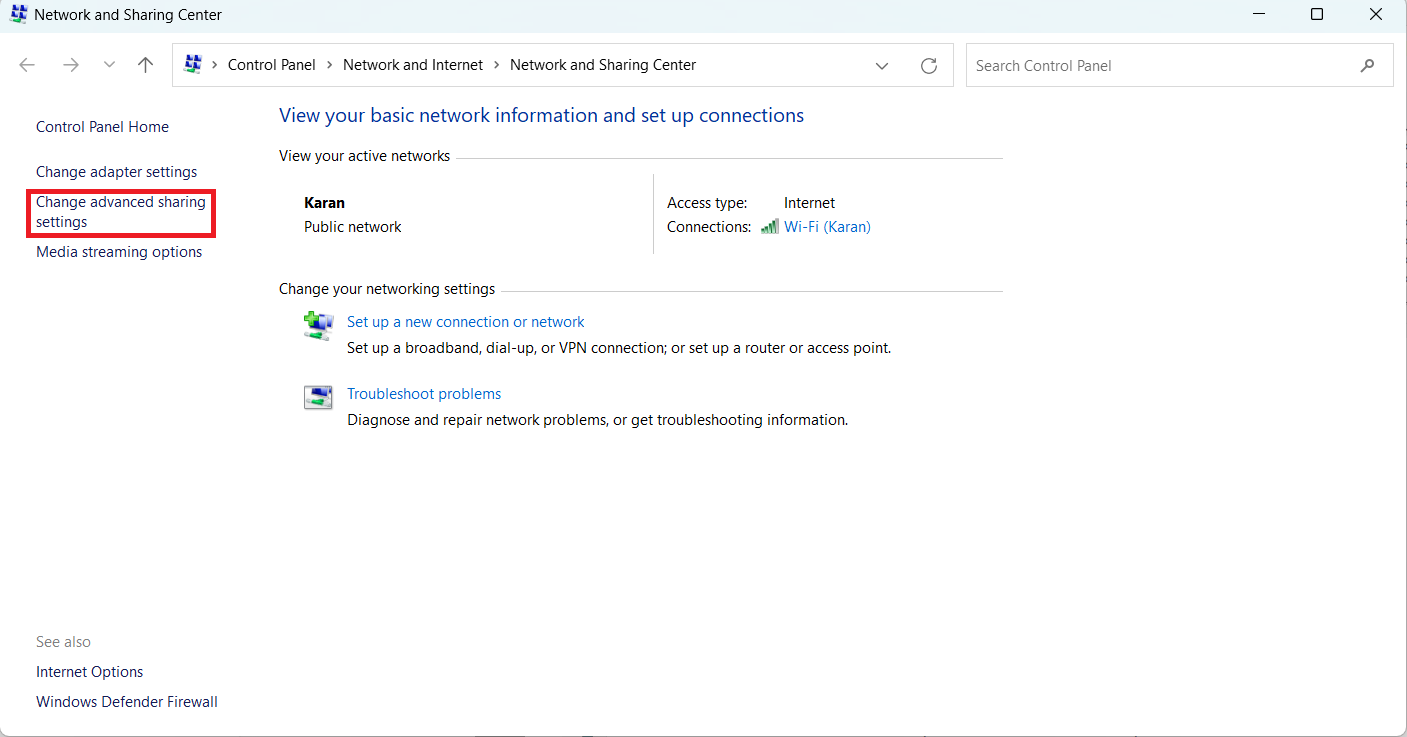Click the address bar network icon

click(193, 65)
